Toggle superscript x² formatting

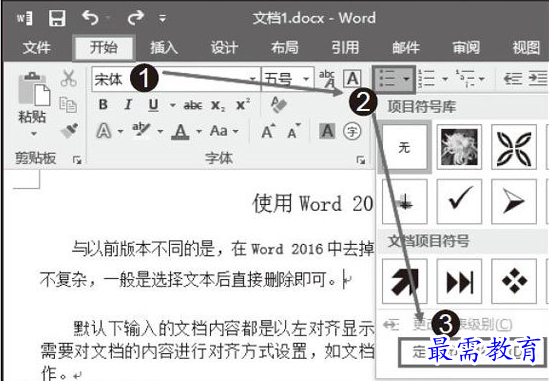point(243,104)
